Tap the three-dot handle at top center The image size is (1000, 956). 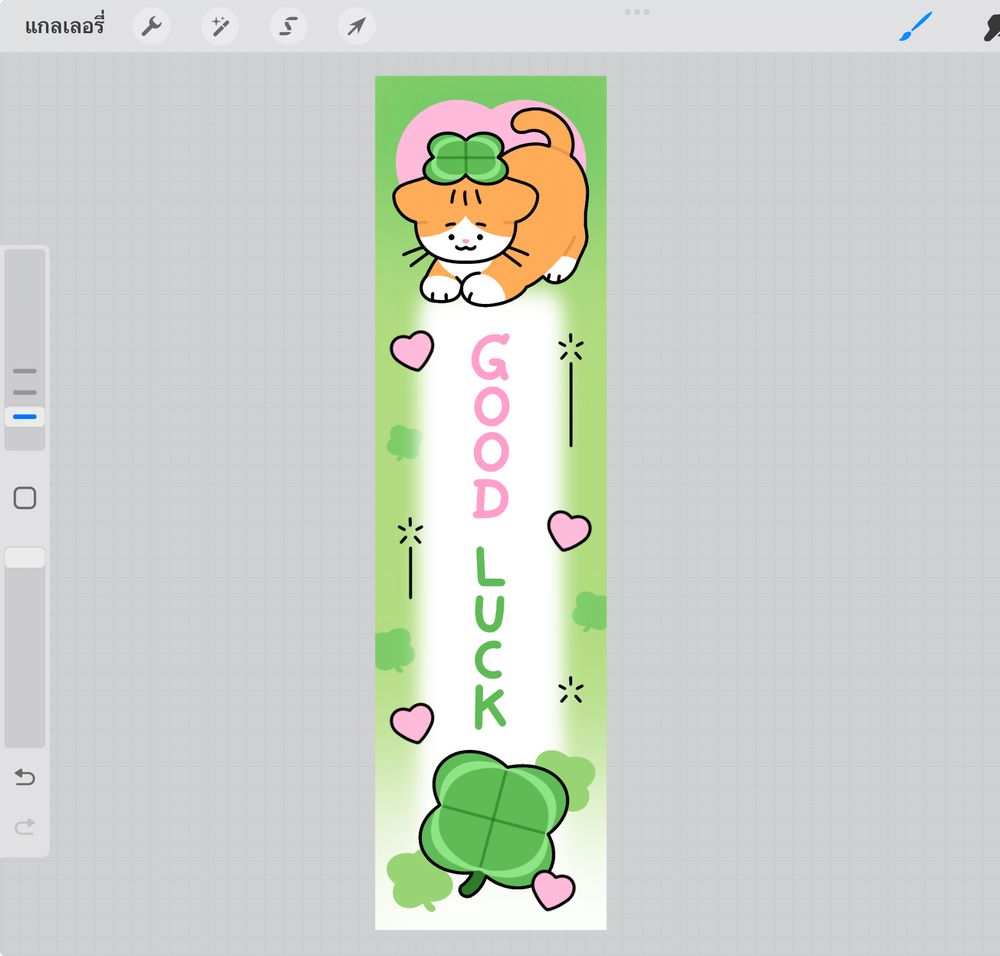click(x=636, y=11)
